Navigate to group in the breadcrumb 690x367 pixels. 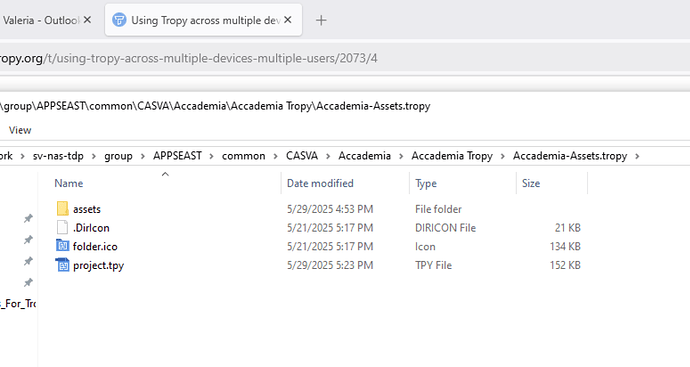coord(118,156)
